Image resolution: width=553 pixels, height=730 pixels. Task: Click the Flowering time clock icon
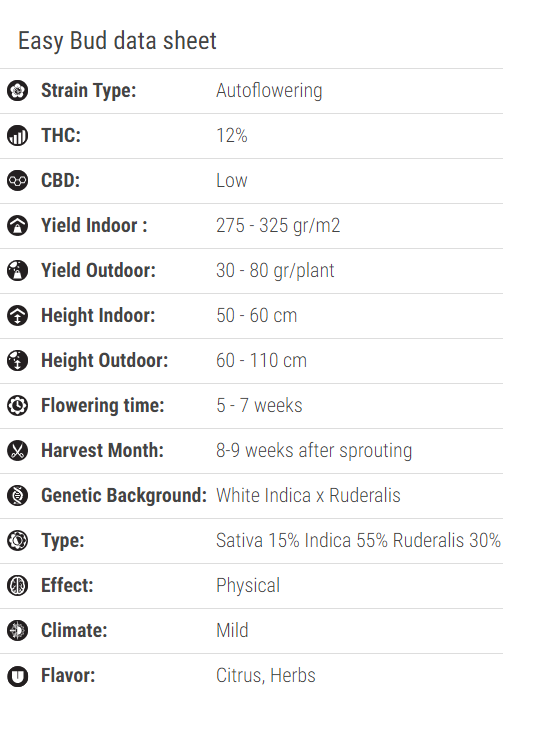click(x=18, y=406)
